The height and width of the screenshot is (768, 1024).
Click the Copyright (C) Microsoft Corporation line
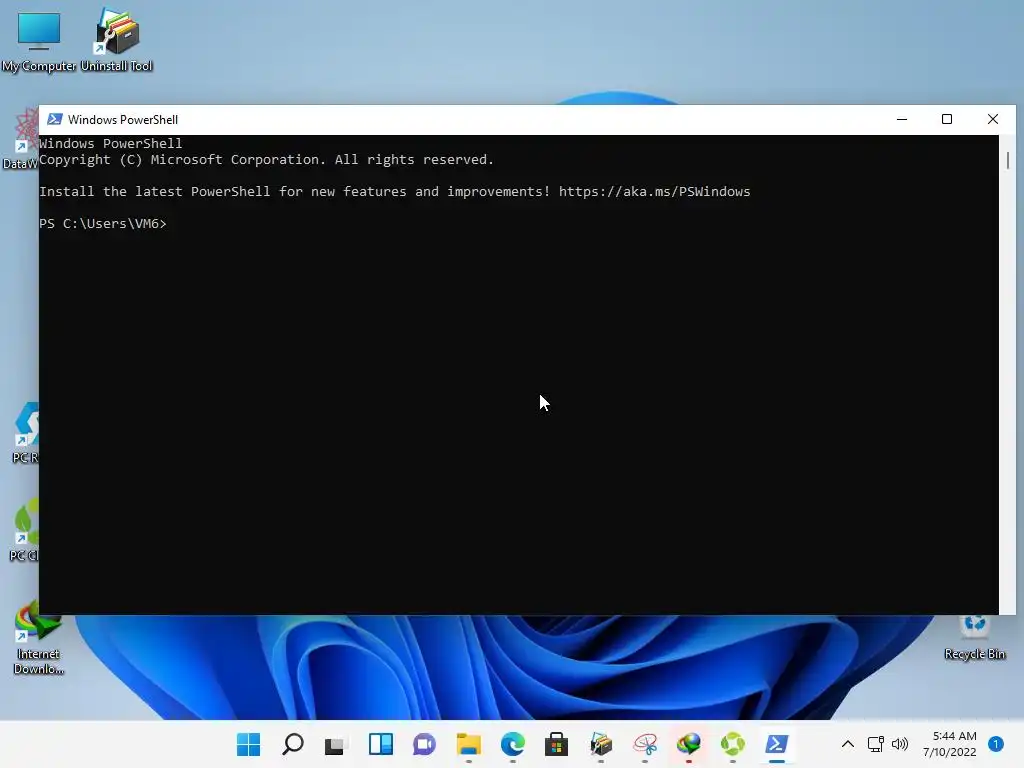pos(266,159)
